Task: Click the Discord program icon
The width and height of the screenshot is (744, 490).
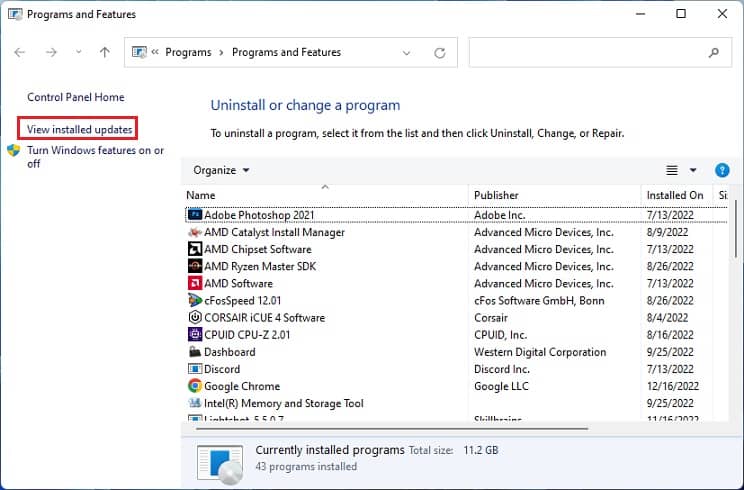Action: click(x=195, y=369)
